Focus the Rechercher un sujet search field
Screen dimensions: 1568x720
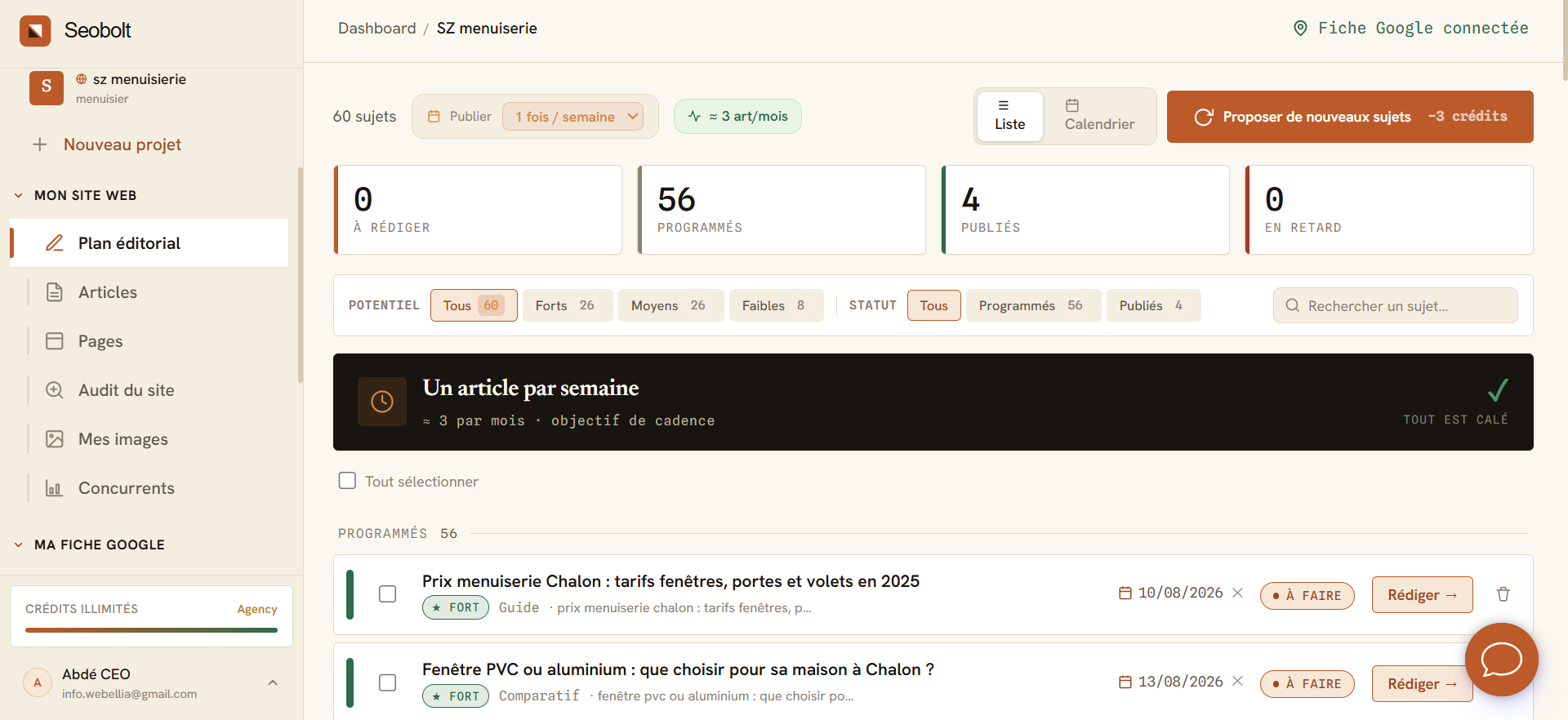click(1395, 305)
